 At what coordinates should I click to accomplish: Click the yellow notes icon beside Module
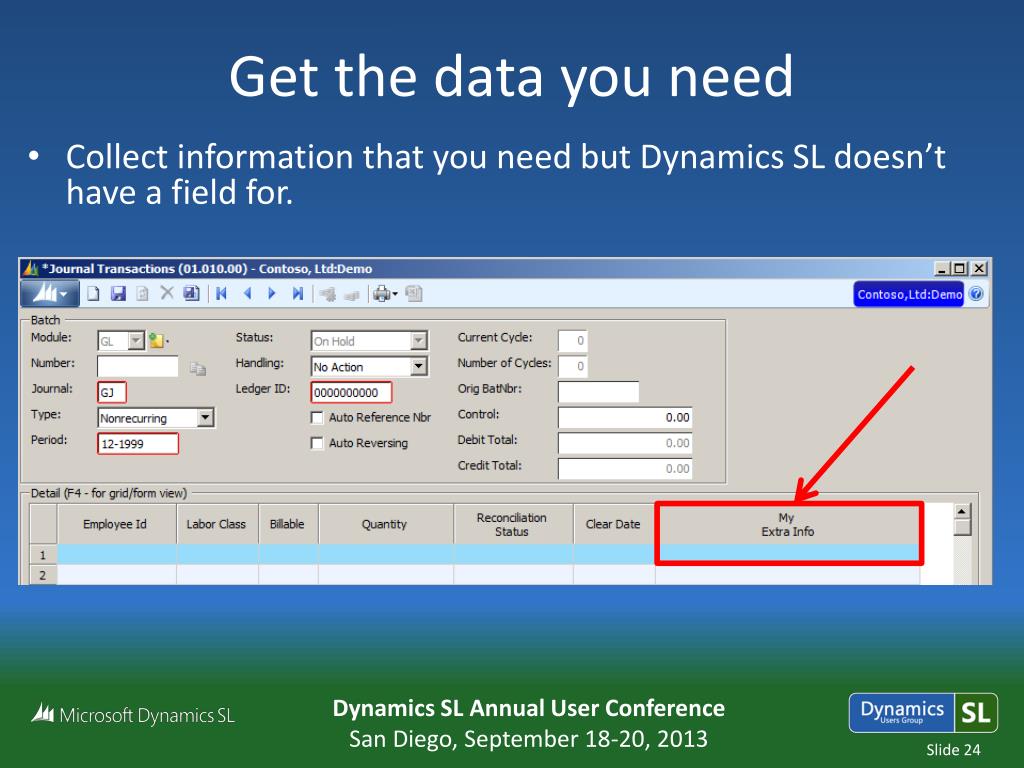[157, 340]
